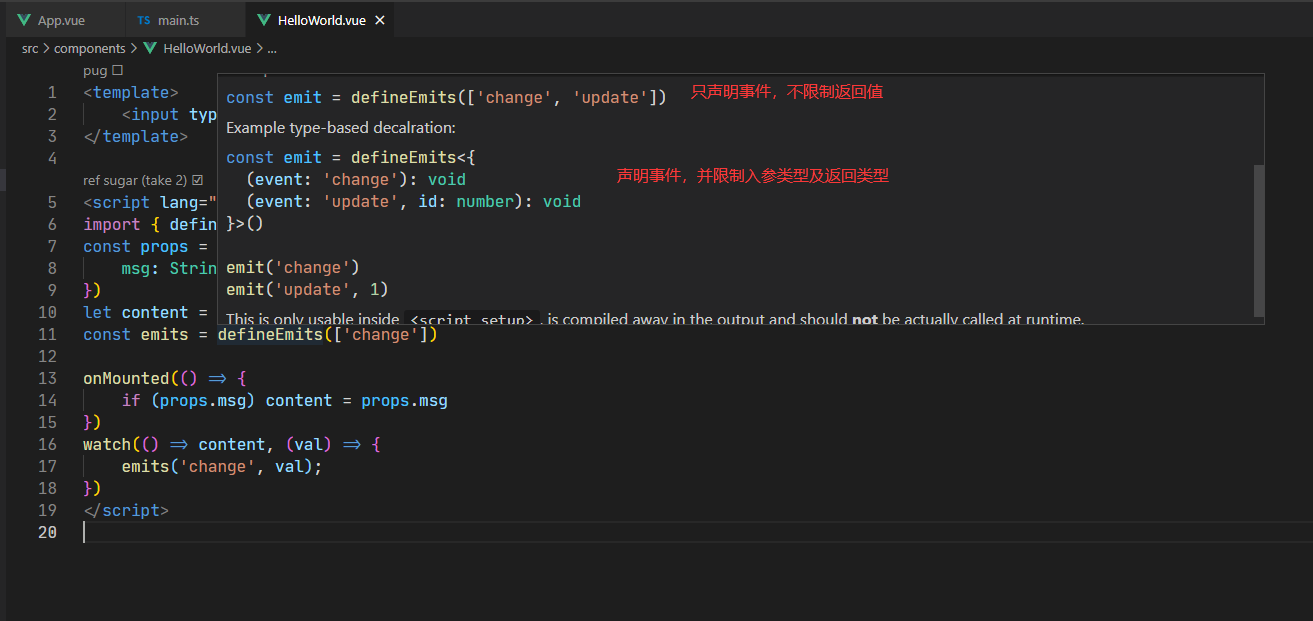Click the closing </script> tag
1313x621 pixels.
point(126,510)
